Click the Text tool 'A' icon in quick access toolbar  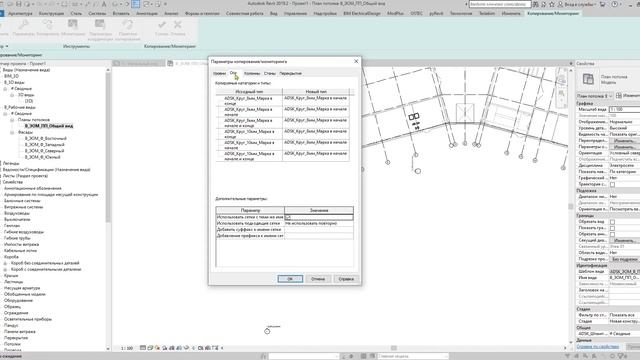[x=104, y=4]
